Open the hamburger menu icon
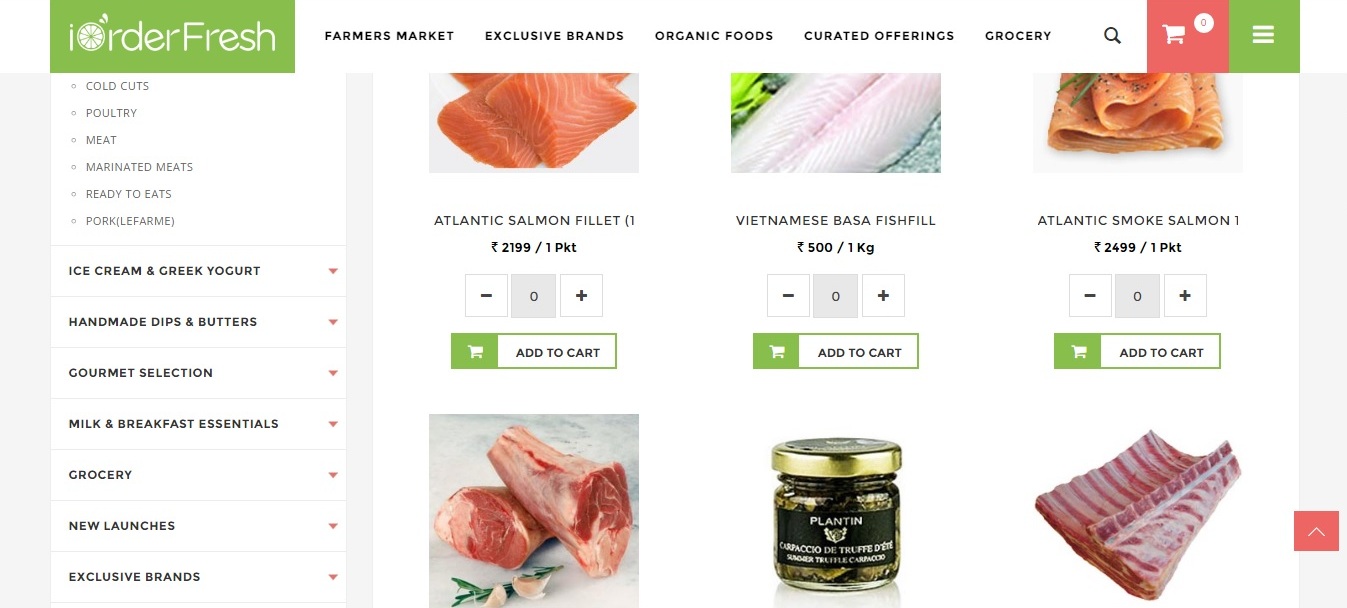The width and height of the screenshot is (1347, 608). pos(1263,36)
